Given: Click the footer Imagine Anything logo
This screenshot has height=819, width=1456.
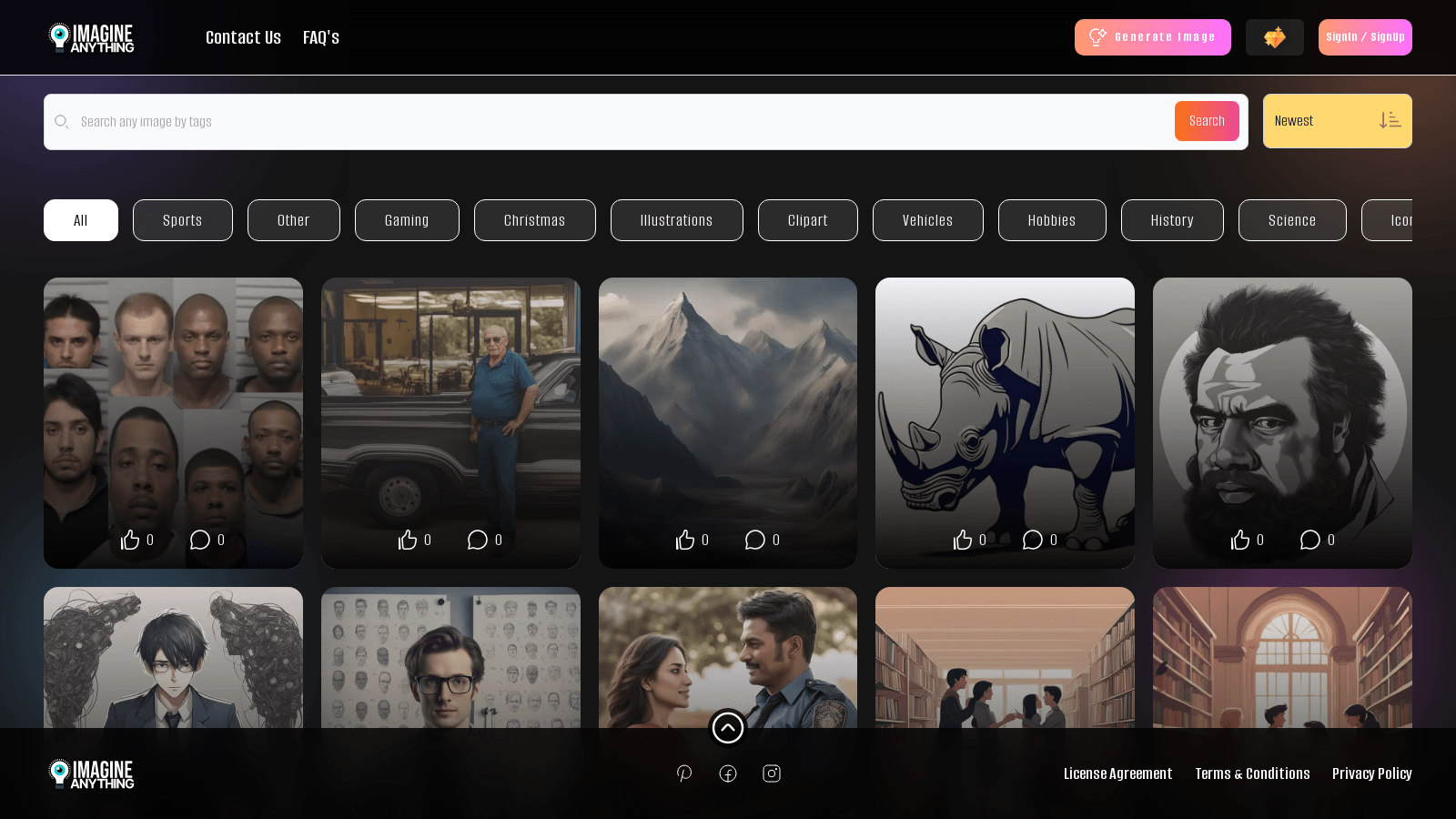Looking at the screenshot, I should click(91, 773).
